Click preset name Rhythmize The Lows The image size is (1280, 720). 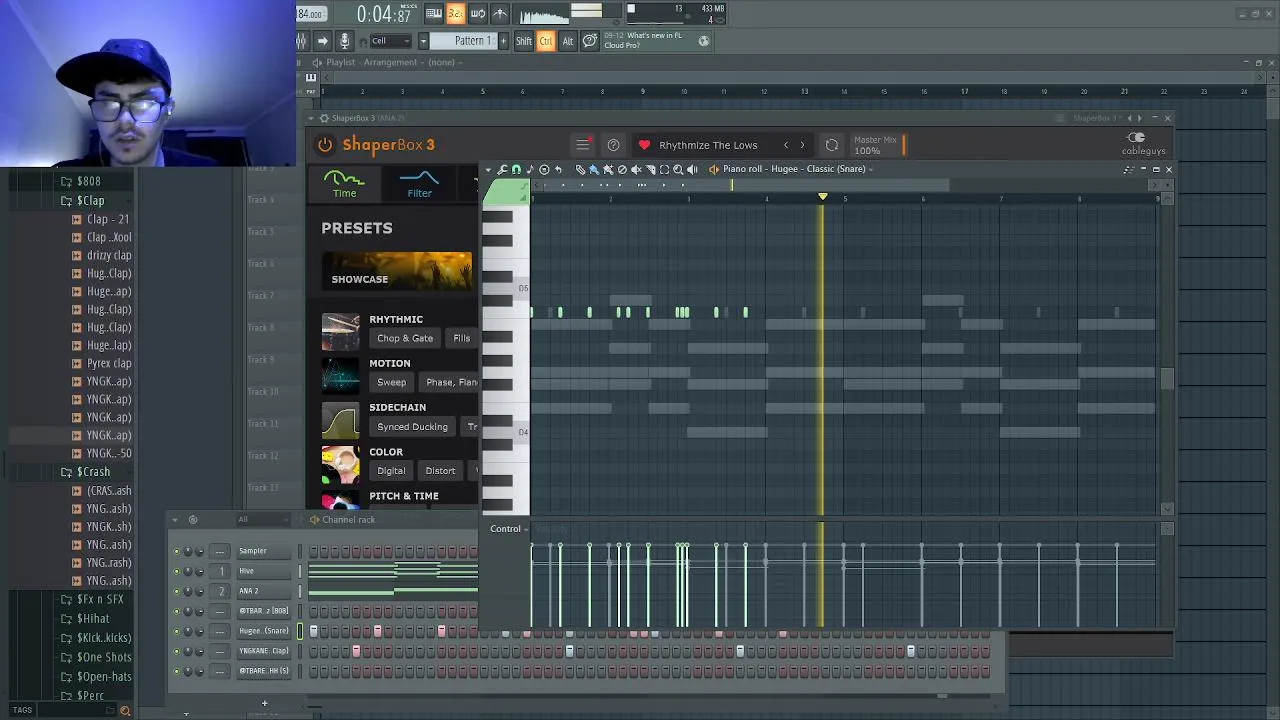708,145
